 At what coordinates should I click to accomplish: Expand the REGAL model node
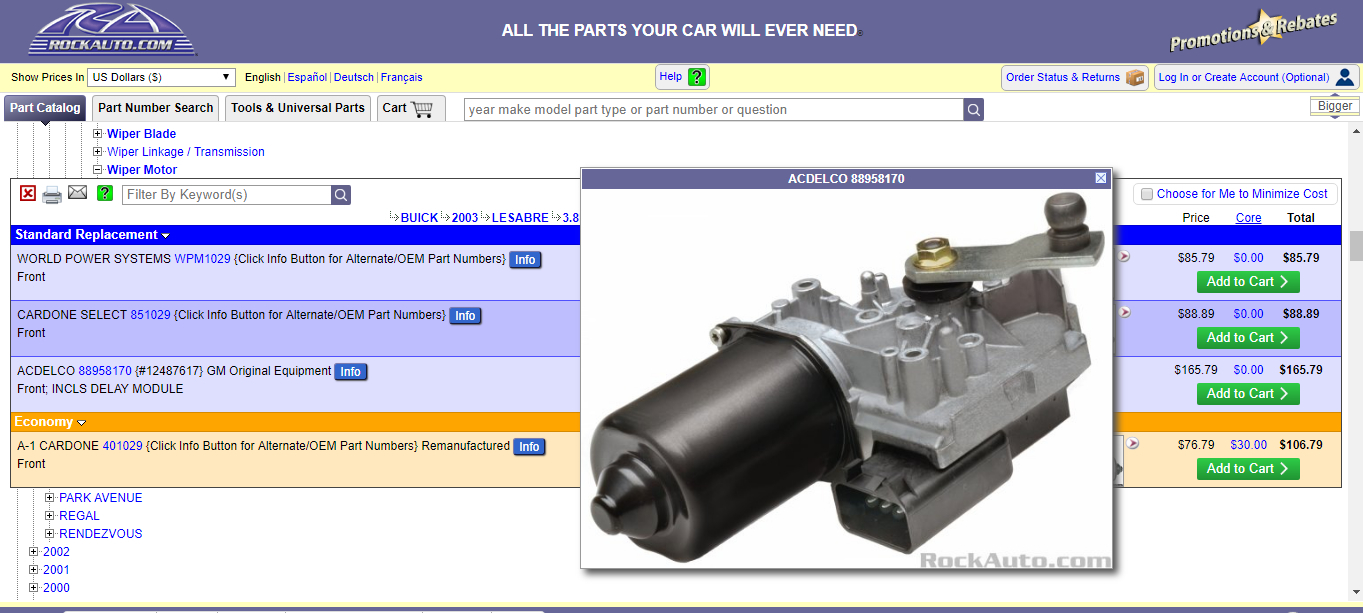point(50,516)
